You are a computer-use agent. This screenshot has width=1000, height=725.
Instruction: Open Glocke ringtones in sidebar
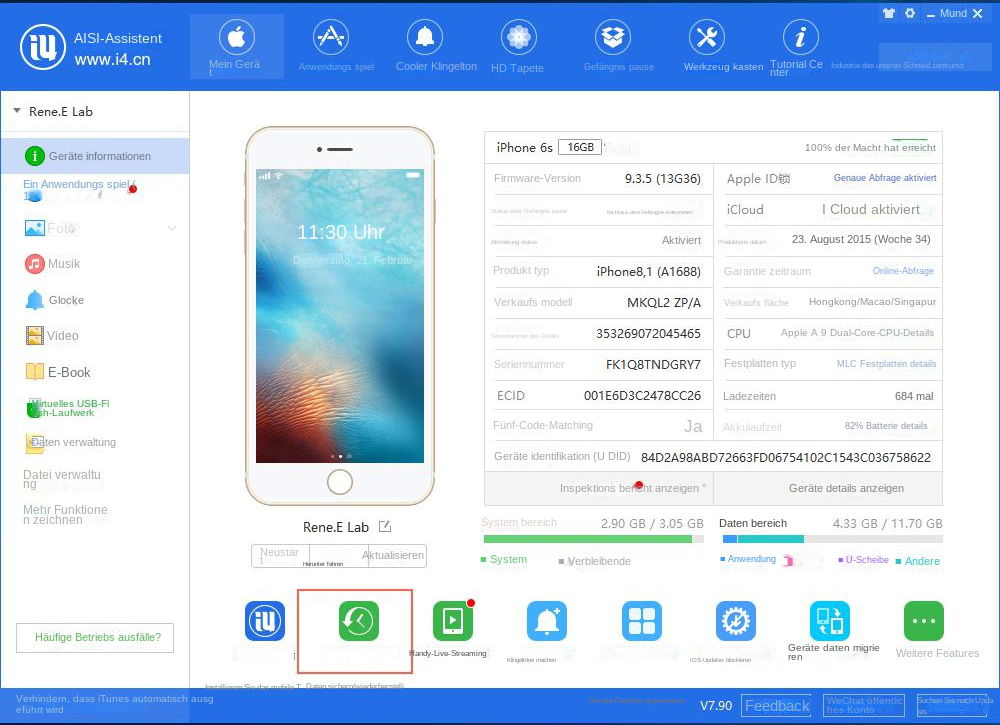(54, 300)
